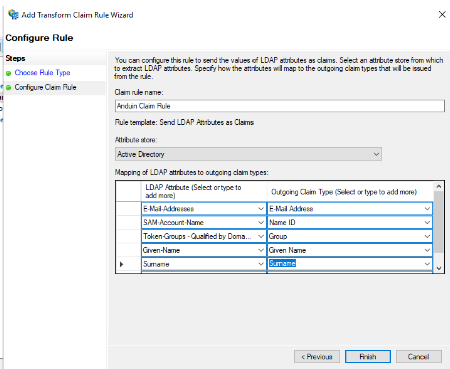The image size is (450, 369).
Task: Expand the Name ID outgoing claim dropdown
Action: 427,223
